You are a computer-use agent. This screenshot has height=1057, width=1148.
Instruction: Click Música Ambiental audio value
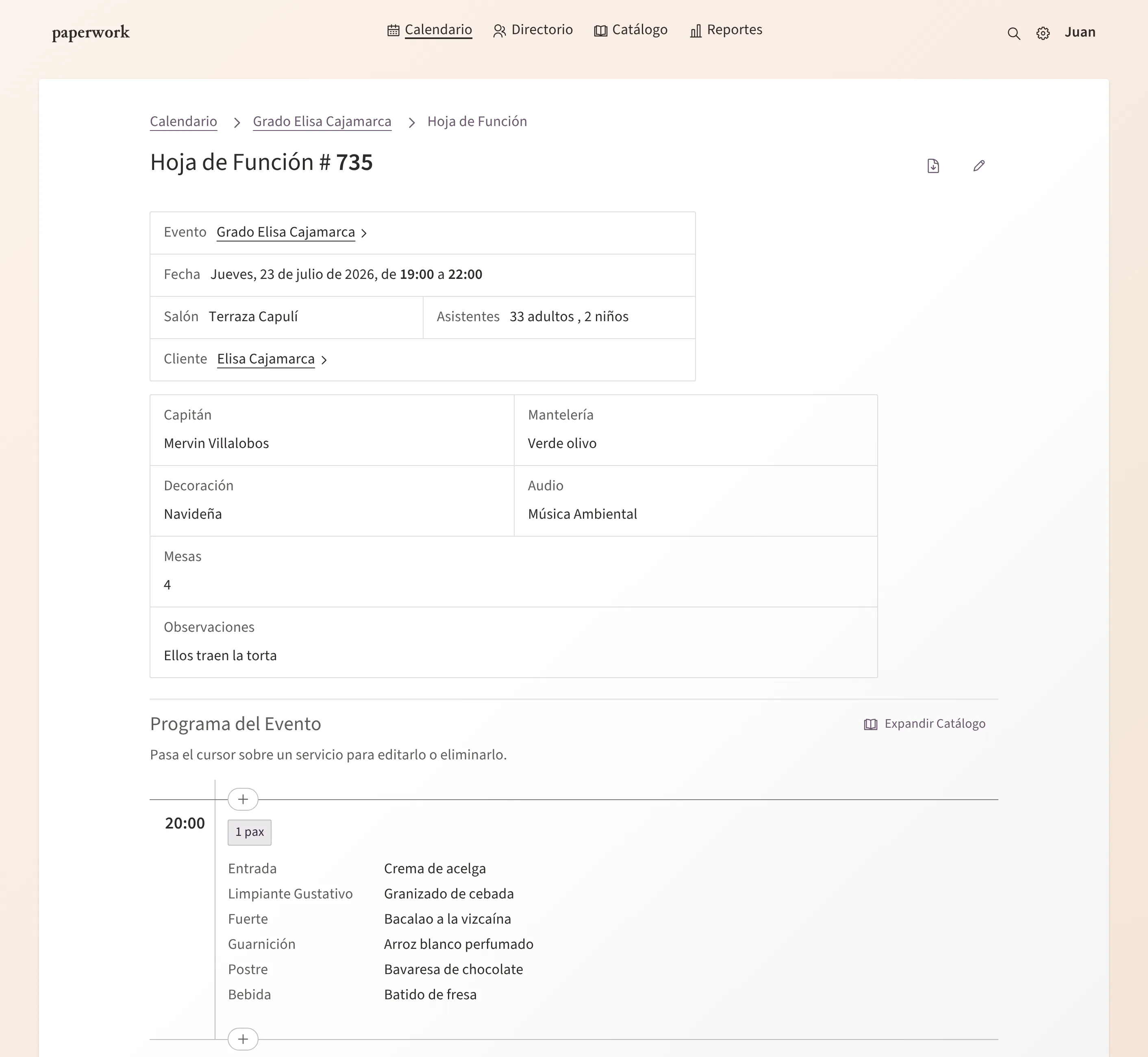coord(582,514)
